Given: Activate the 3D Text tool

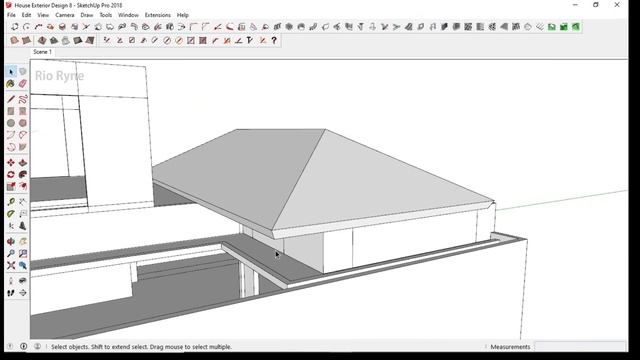Looking at the screenshot, I should (23, 226).
